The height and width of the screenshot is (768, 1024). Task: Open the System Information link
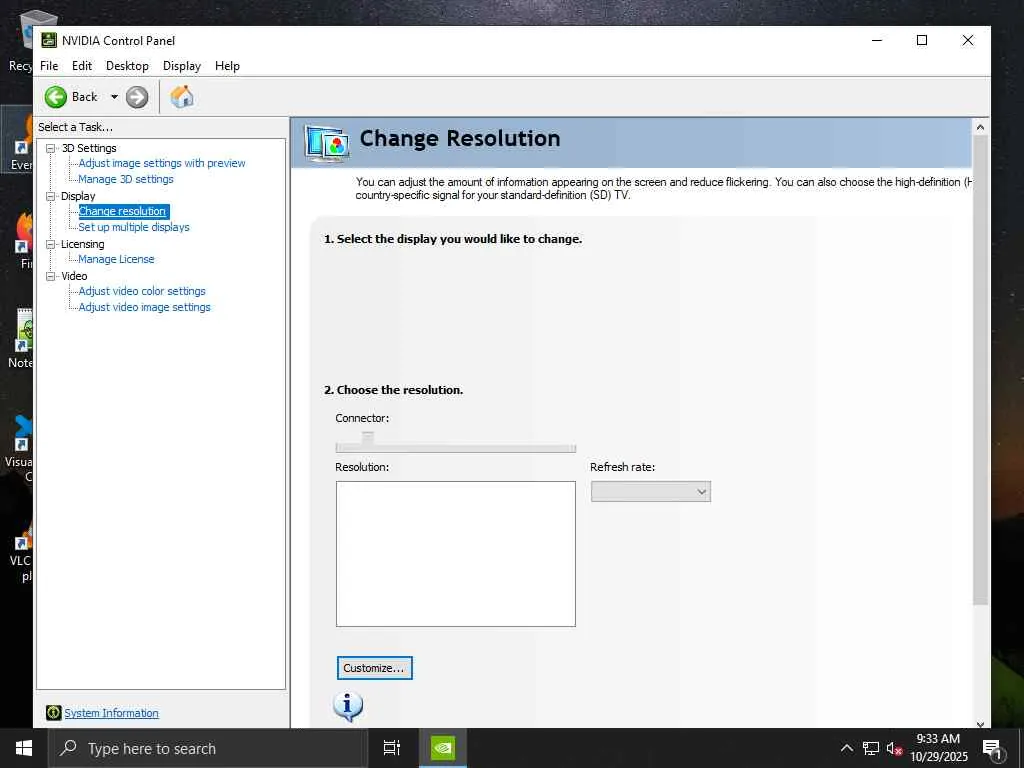point(111,713)
